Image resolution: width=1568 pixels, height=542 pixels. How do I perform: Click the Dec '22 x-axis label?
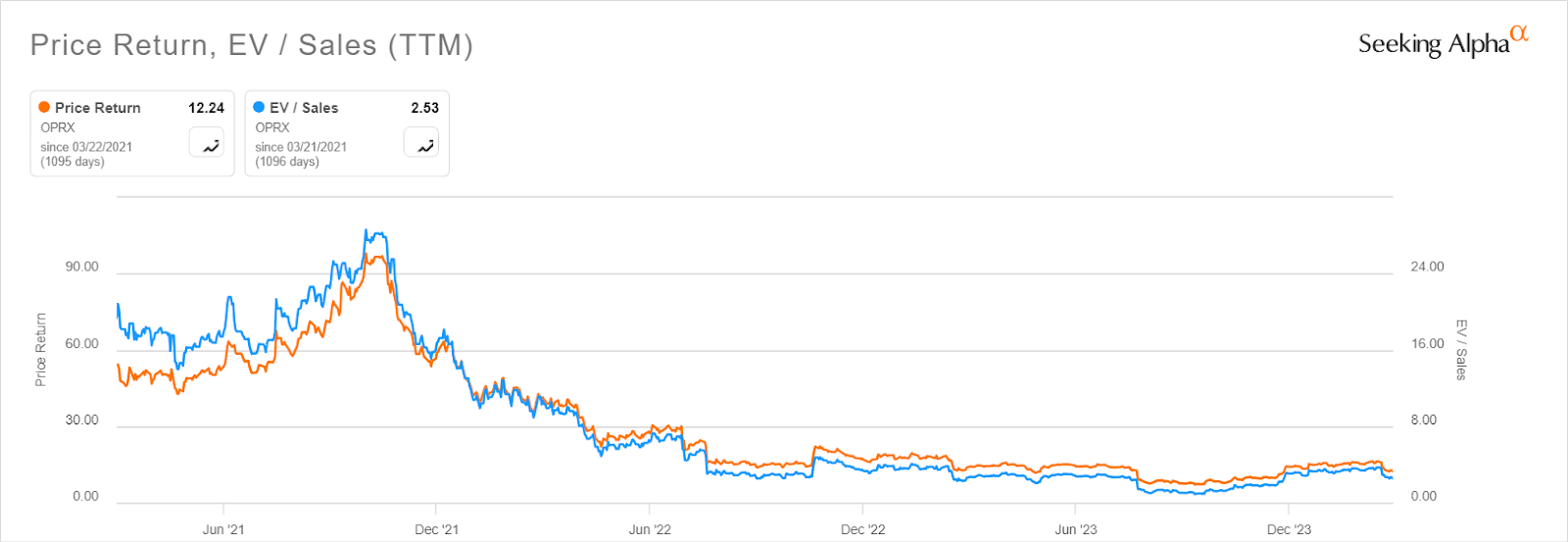click(x=862, y=529)
